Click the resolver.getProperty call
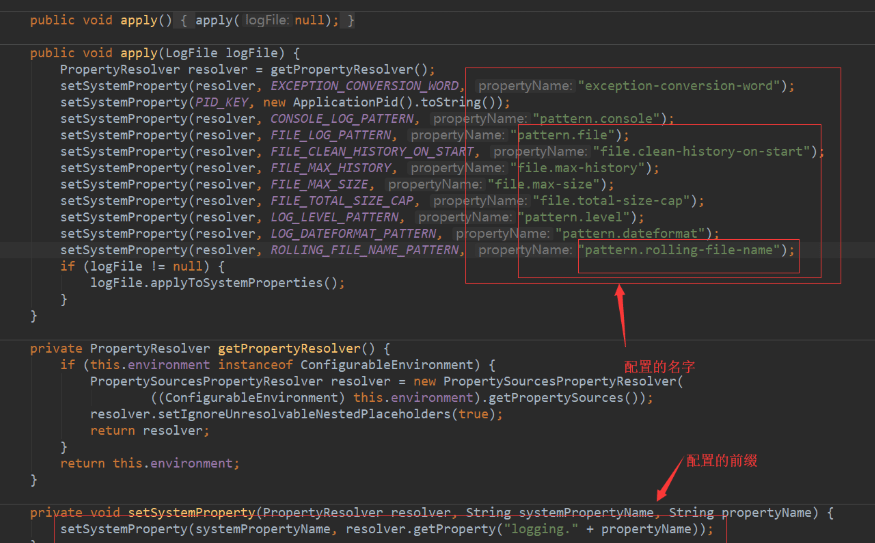The image size is (875, 543). [421, 529]
